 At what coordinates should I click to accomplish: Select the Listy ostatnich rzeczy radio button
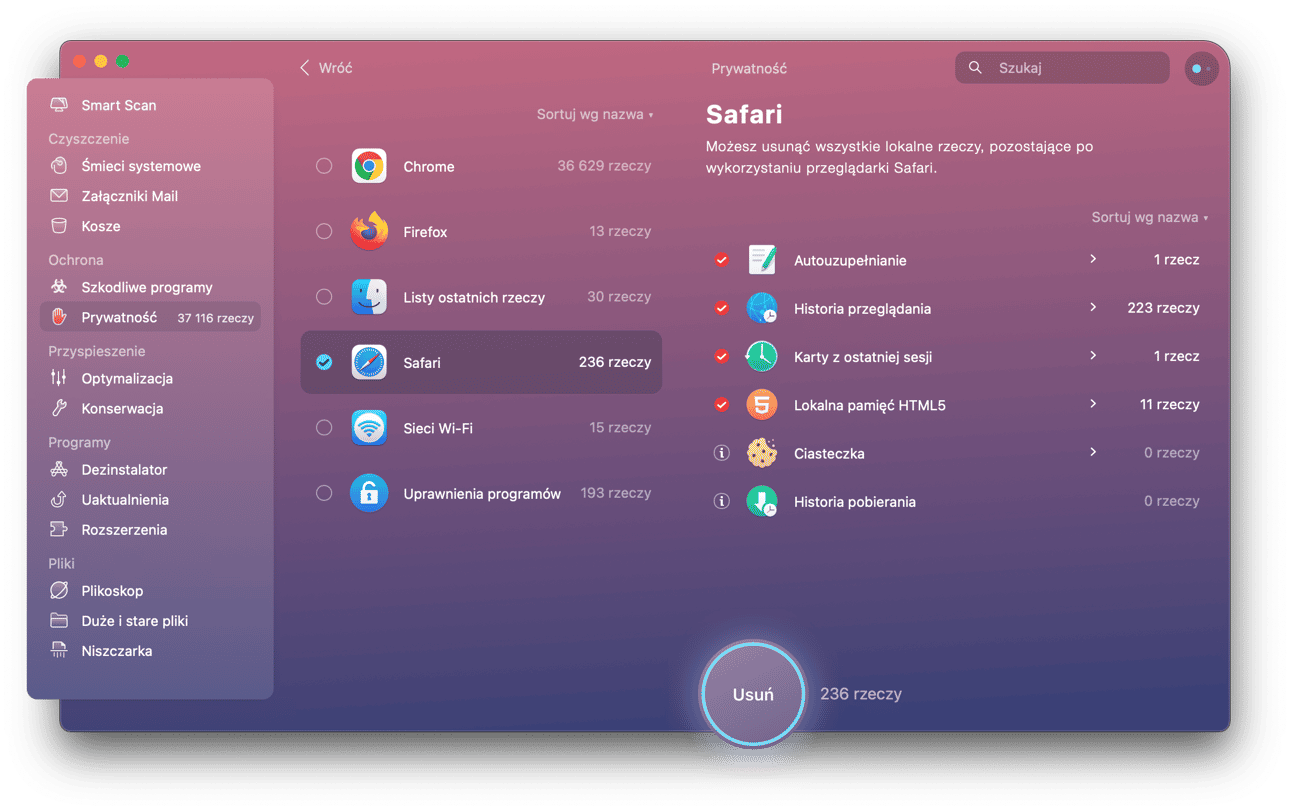pos(324,297)
